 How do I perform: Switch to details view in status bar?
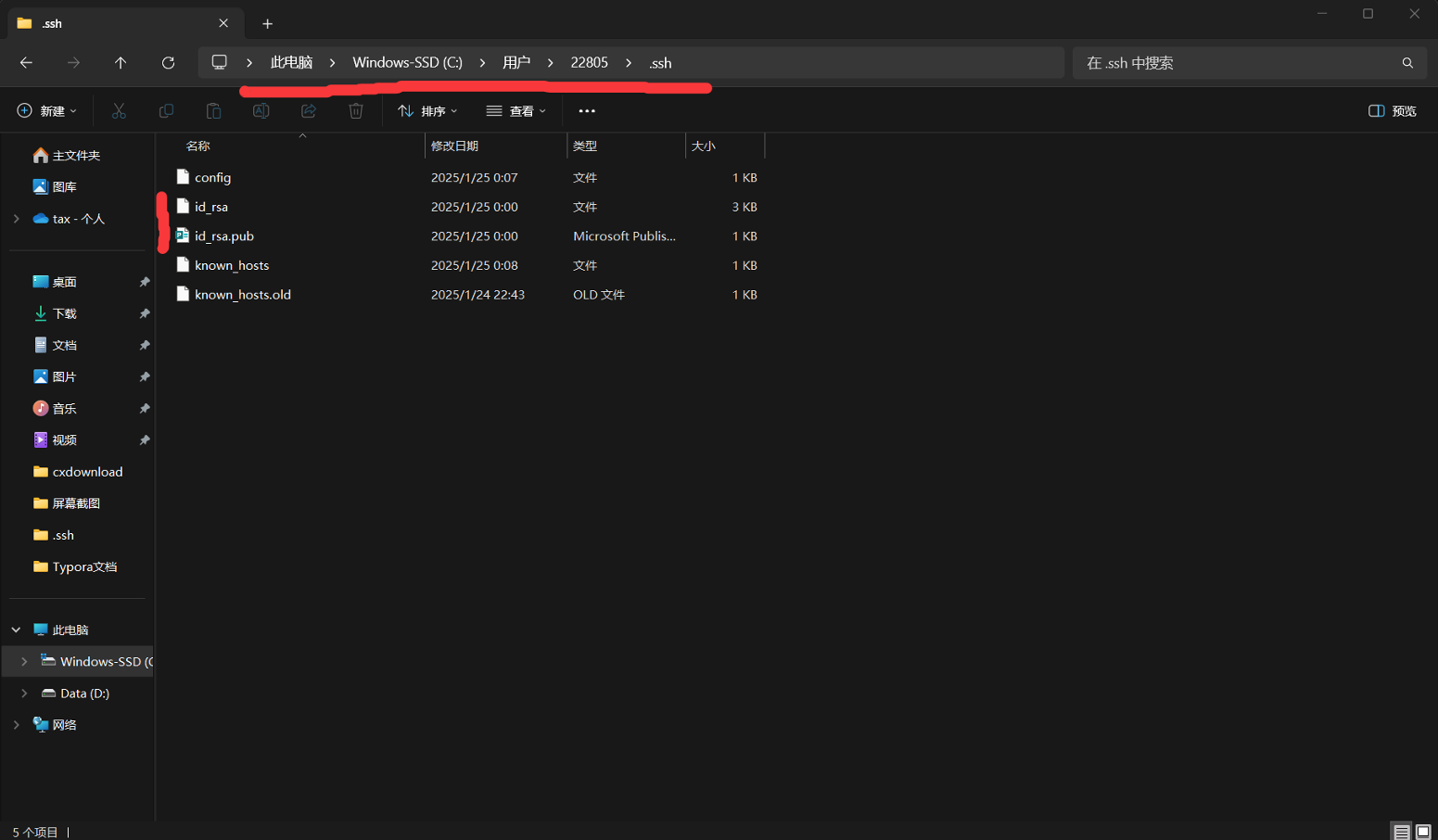(x=1401, y=832)
